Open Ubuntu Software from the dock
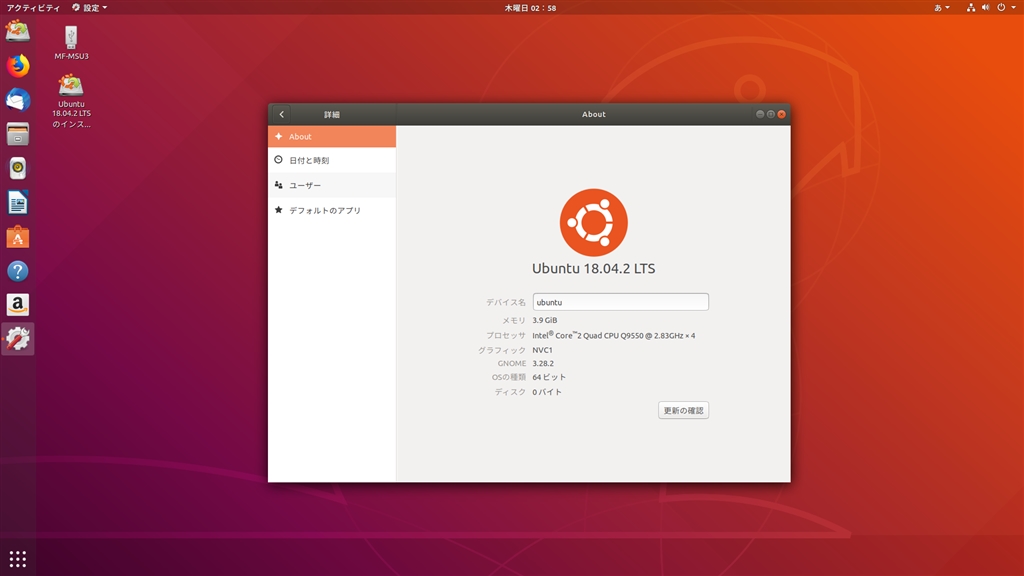The image size is (1024, 576). point(18,237)
